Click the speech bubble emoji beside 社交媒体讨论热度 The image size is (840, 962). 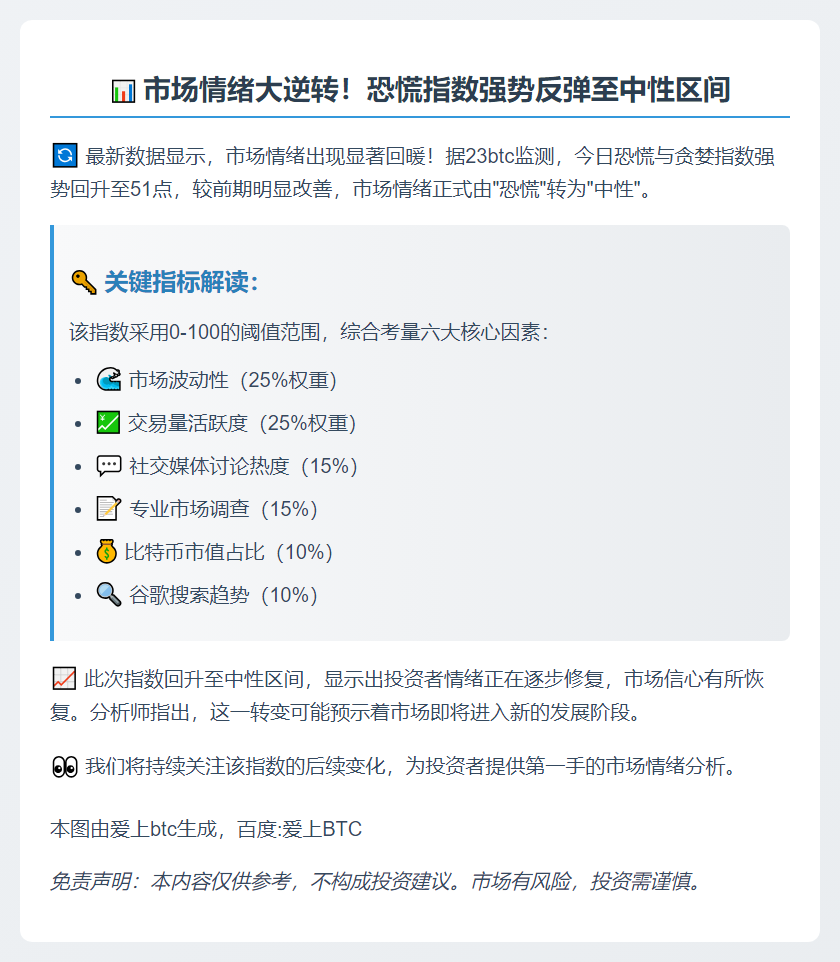[x=108, y=466]
